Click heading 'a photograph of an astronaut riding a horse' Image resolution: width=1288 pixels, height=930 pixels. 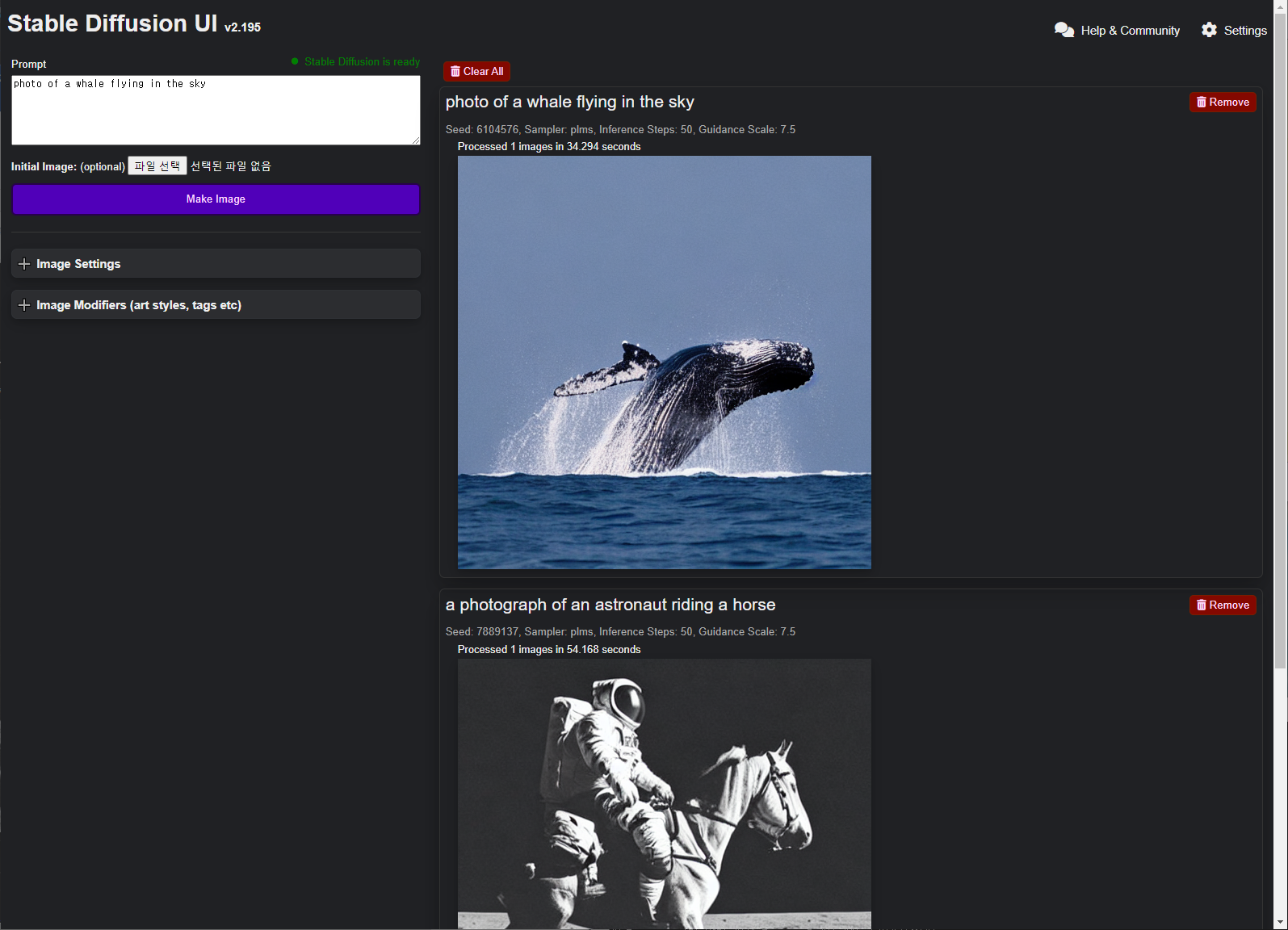[x=610, y=605]
